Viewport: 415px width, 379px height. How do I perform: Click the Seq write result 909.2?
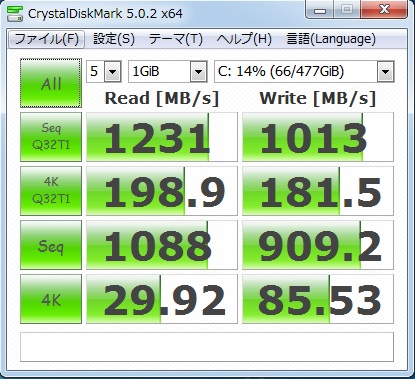pos(318,245)
